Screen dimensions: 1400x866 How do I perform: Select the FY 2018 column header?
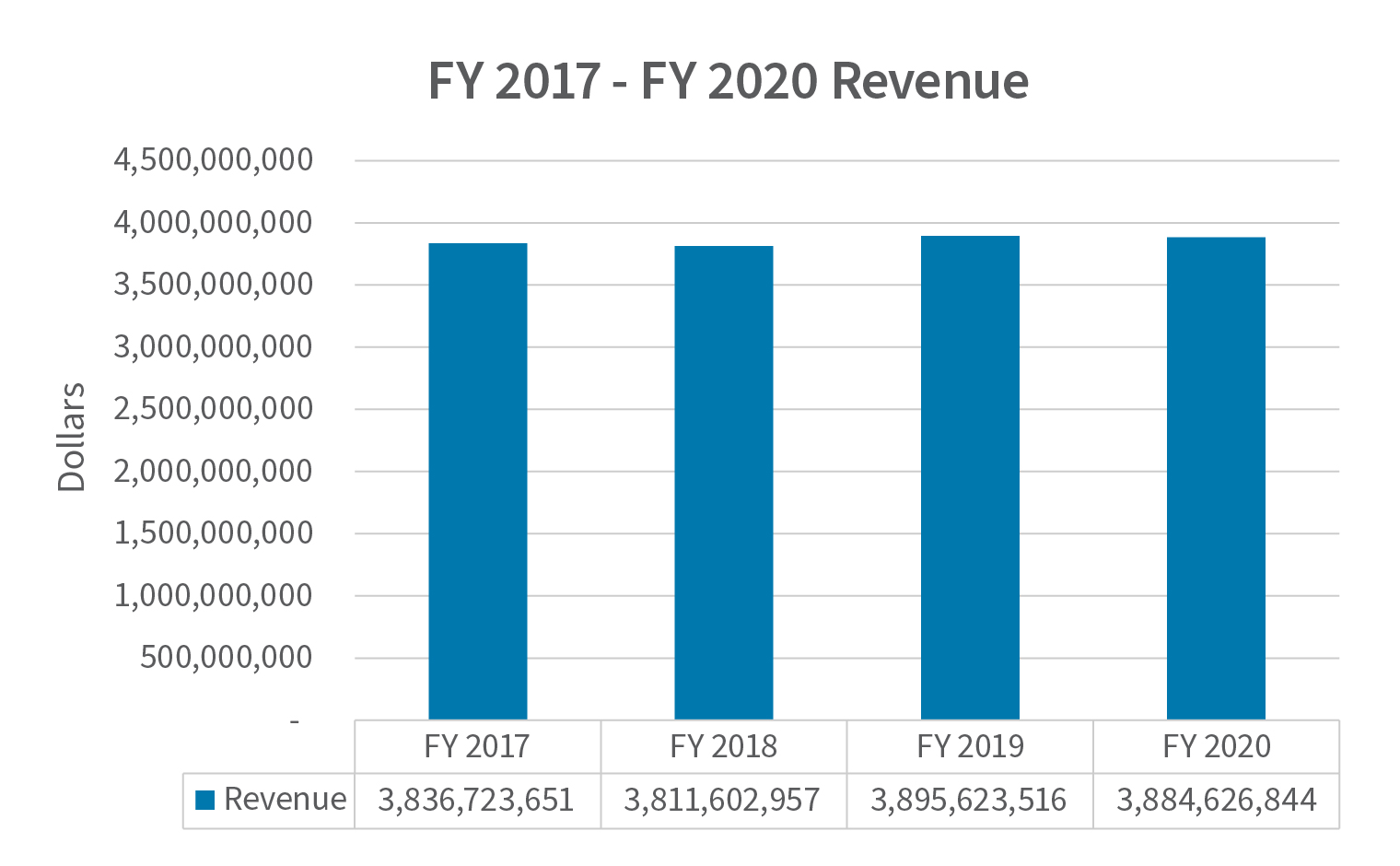[724, 746]
